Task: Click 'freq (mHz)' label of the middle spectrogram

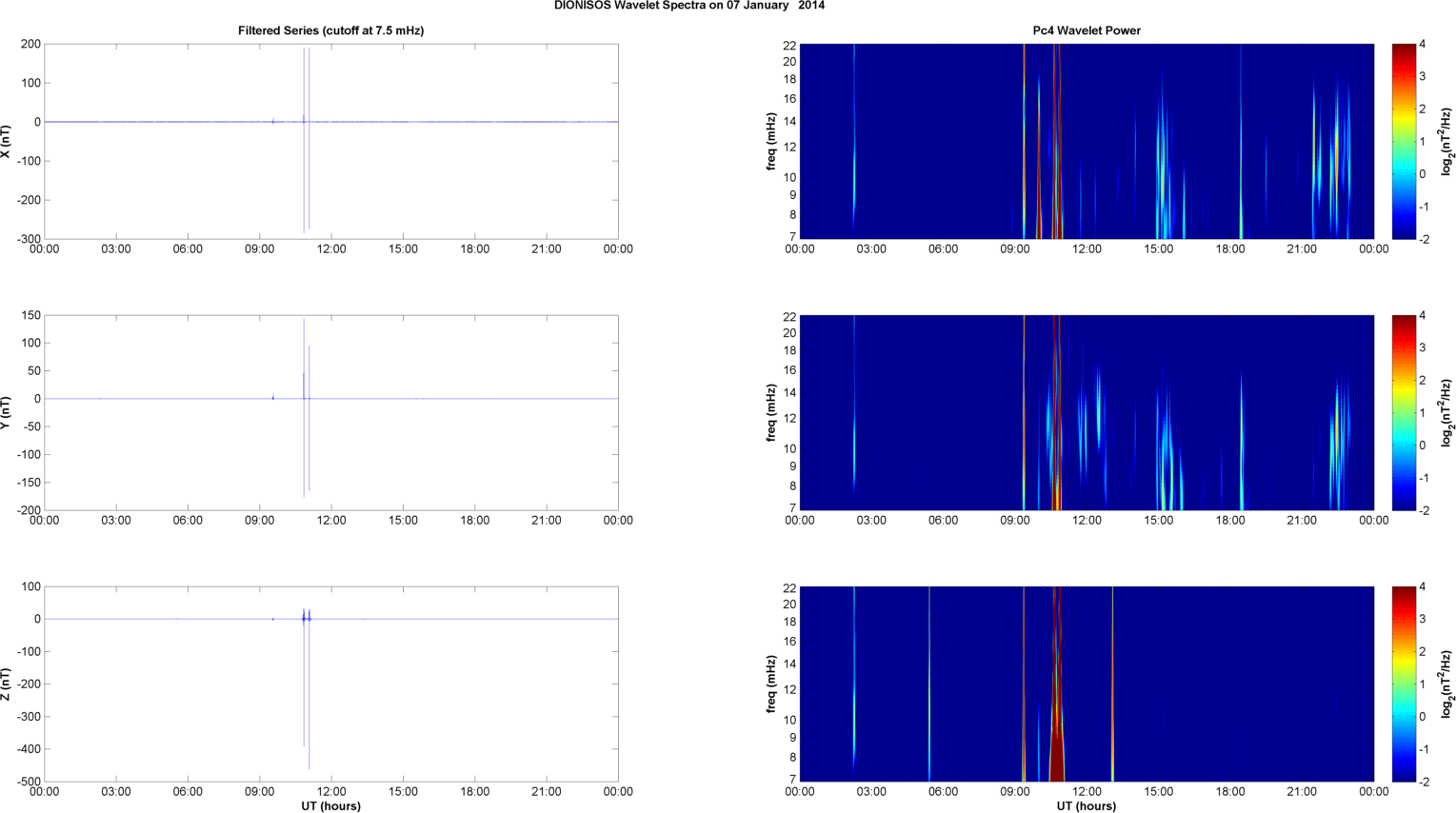Action: [771, 412]
